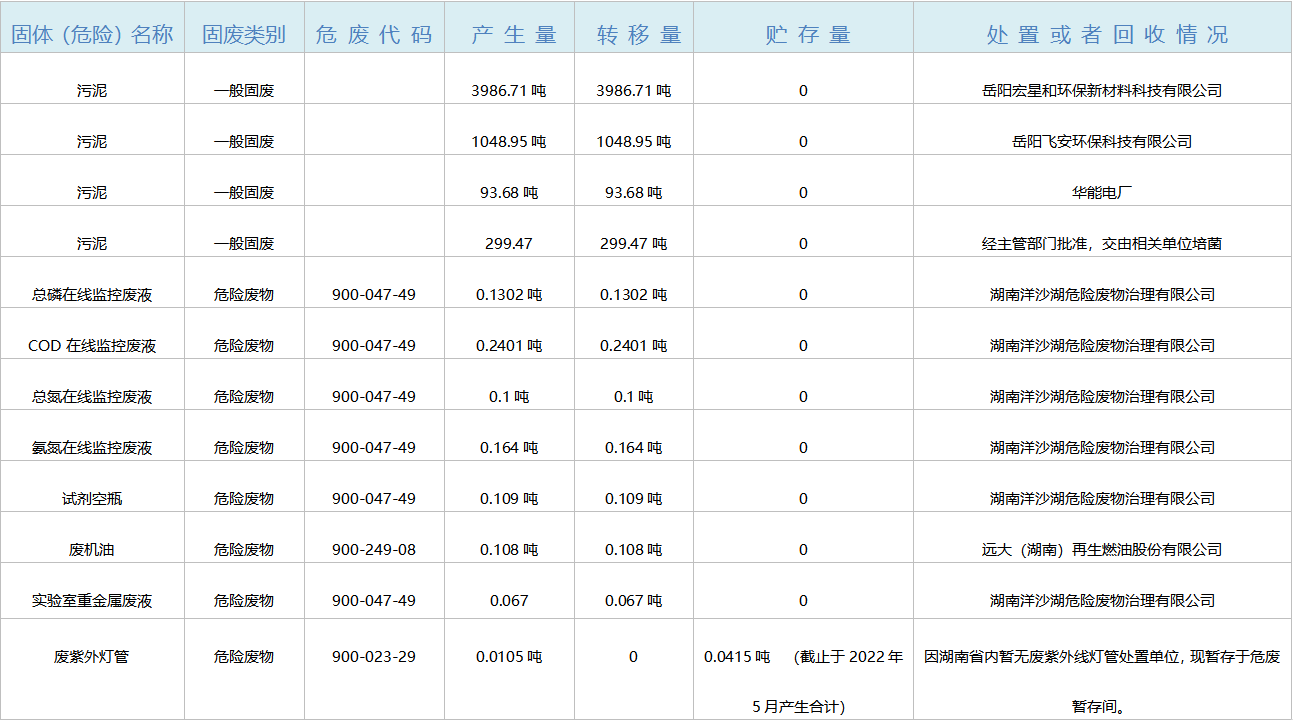Image resolution: width=1293 pixels, height=720 pixels.
Task: Select the COD 在线监控废液 cell
Action: (92, 346)
